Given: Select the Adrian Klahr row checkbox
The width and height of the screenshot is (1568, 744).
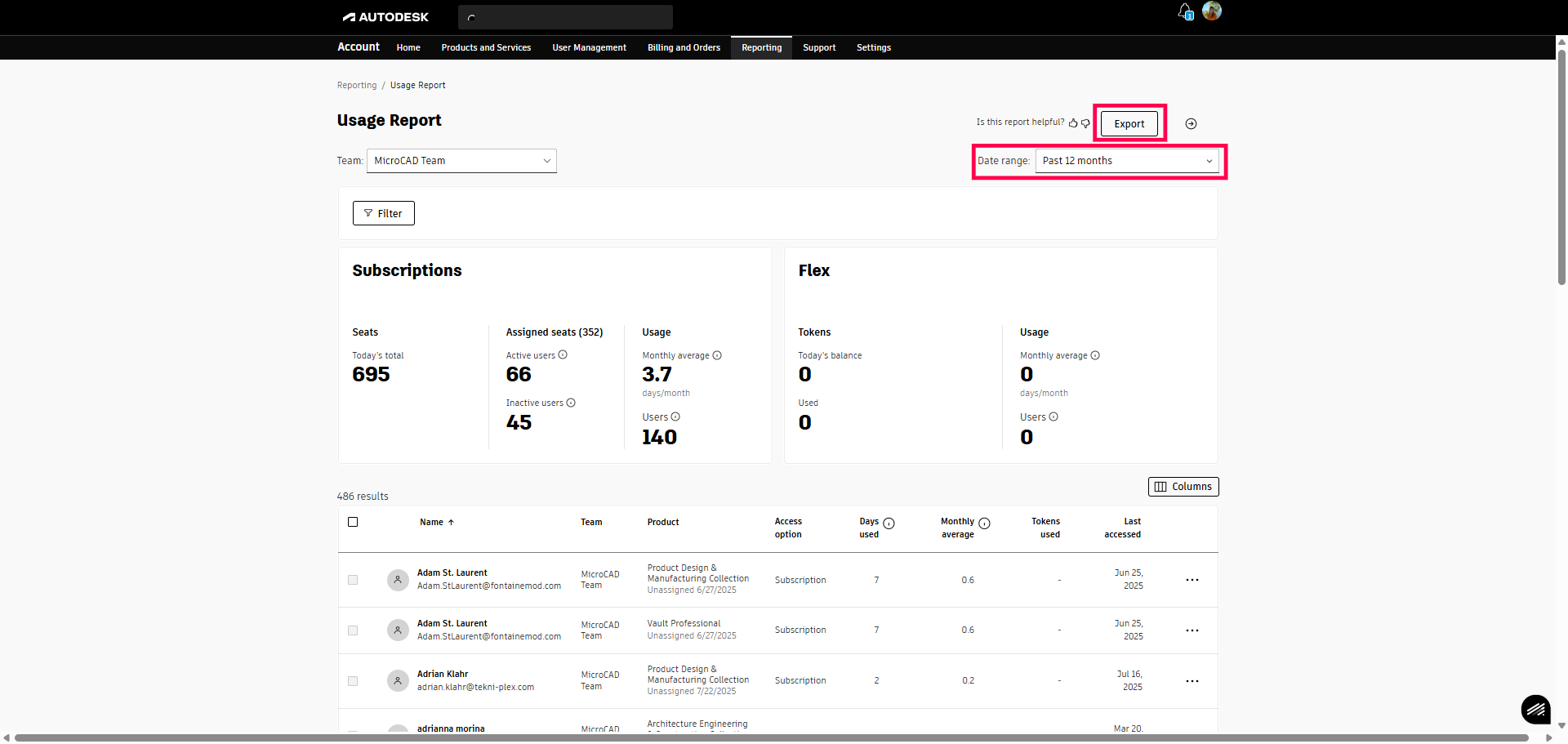Looking at the screenshot, I should tap(353, 681).
